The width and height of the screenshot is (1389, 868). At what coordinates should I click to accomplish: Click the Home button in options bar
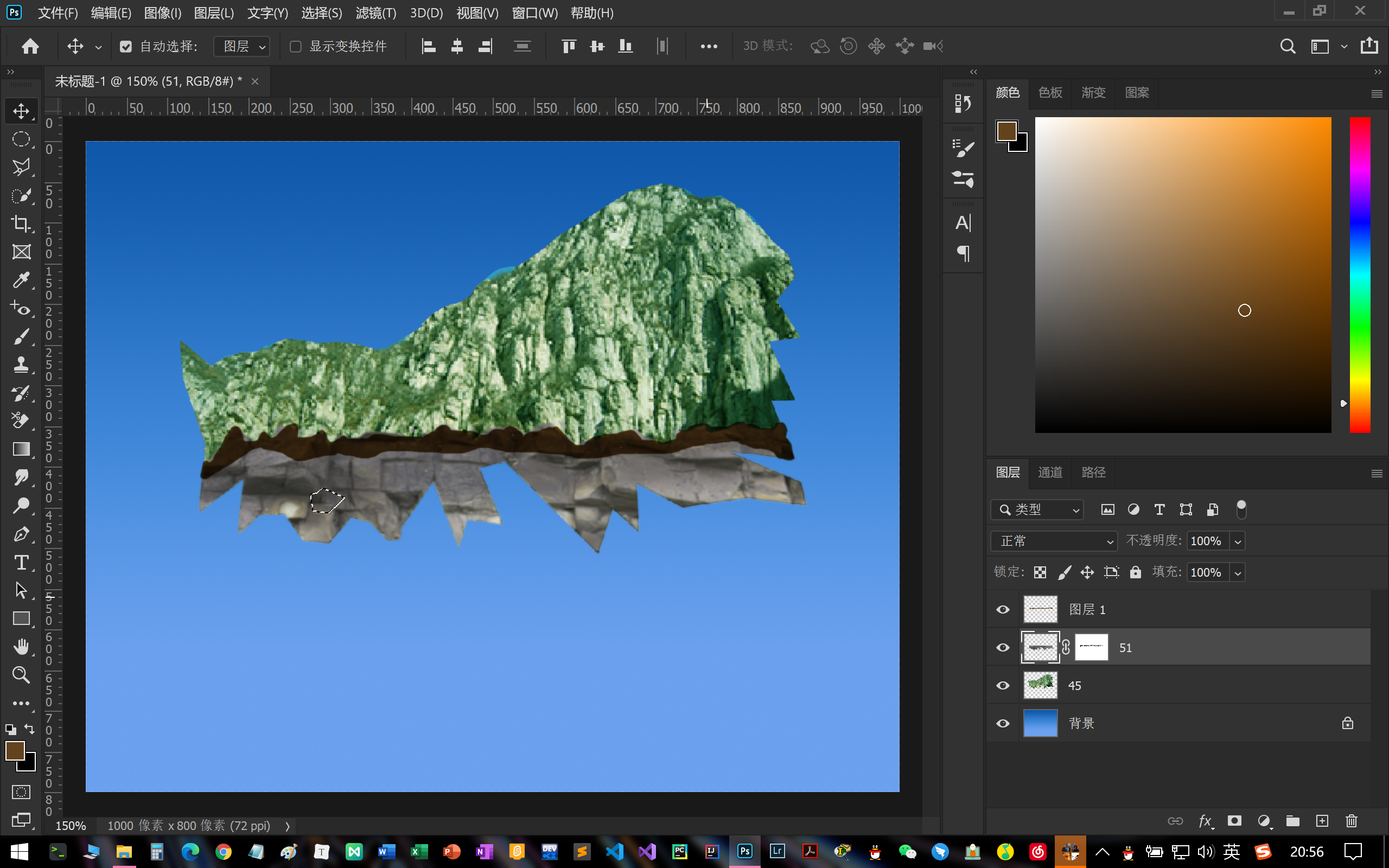(30, 46)
